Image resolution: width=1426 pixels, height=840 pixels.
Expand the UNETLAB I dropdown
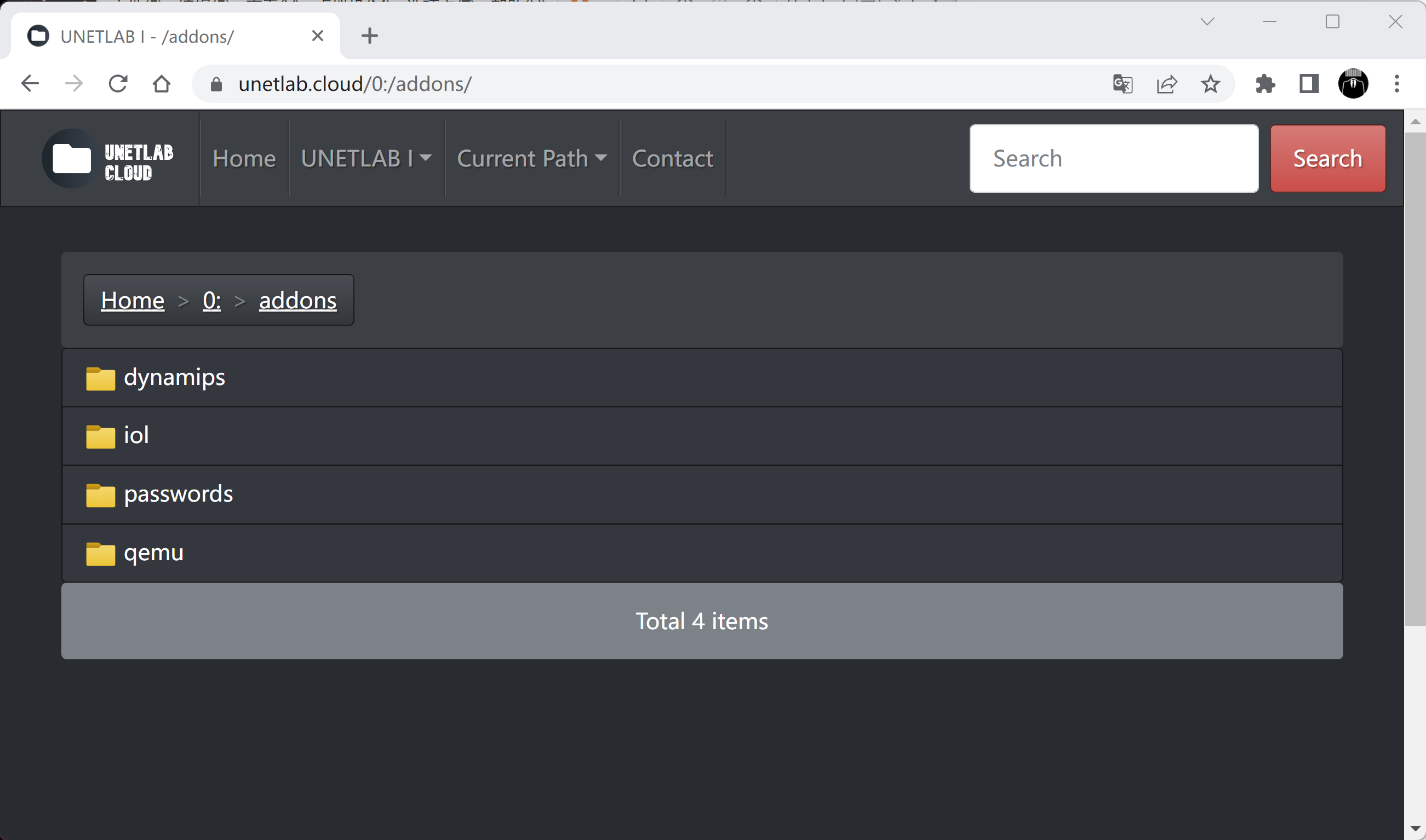(x=366, y=158)
